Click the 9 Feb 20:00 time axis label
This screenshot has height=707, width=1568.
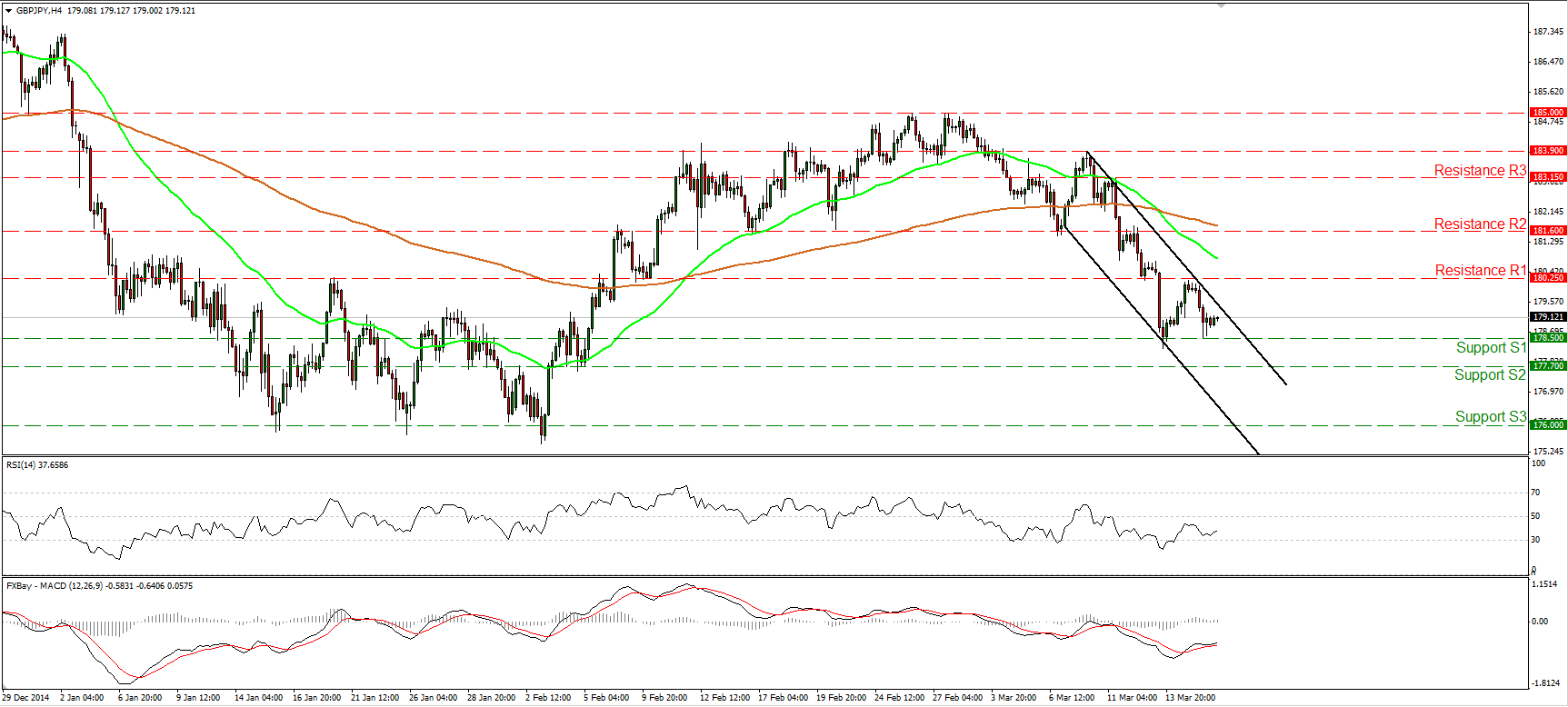[x=664, y=698]
